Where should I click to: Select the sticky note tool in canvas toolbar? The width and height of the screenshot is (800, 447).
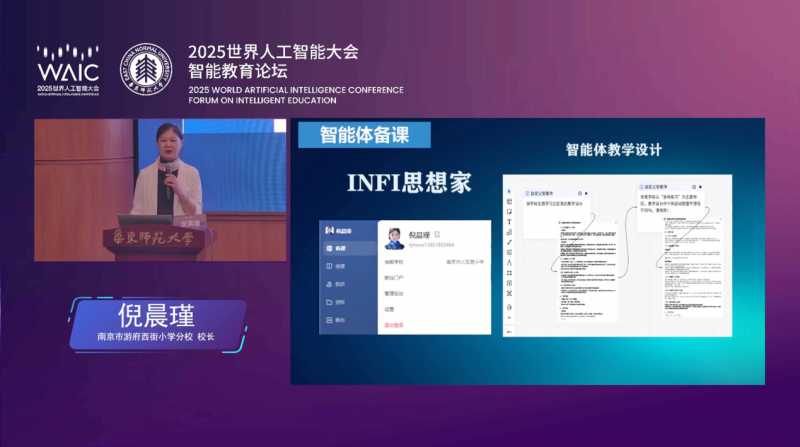click(509, 212)
